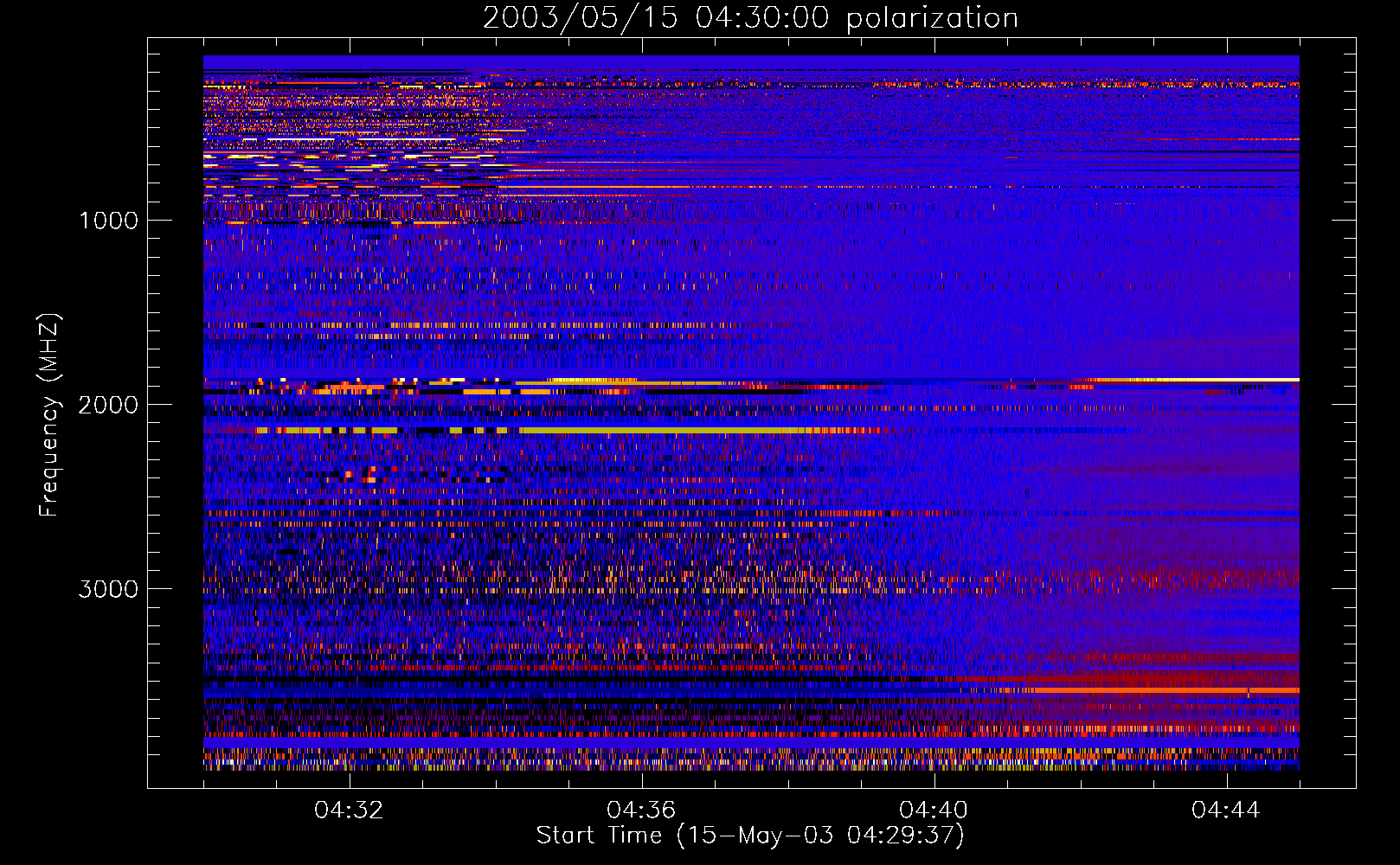Click the 3000 frequency tick label
The height and width of the screenshot is (865, 1400).
click(108, 589)
